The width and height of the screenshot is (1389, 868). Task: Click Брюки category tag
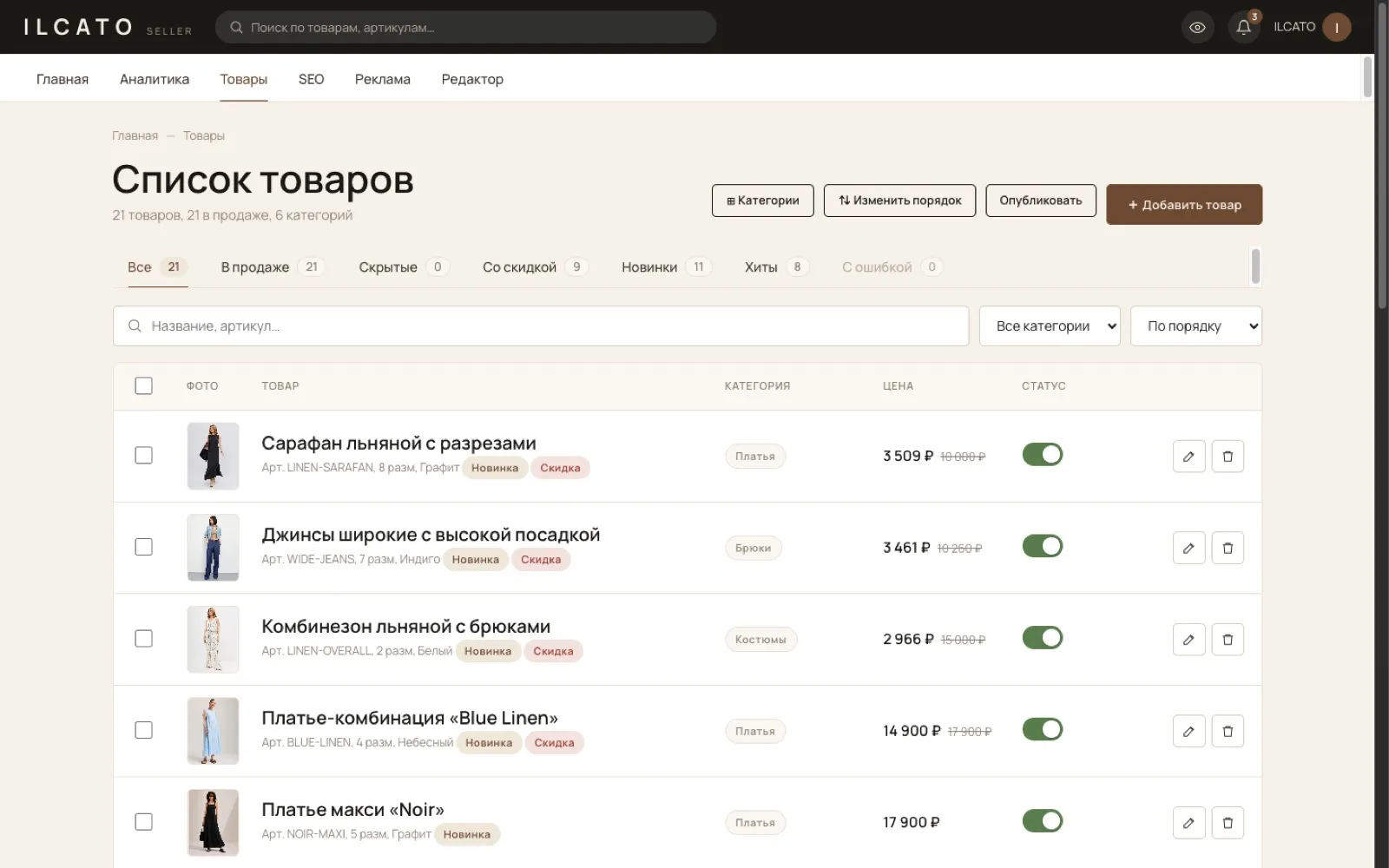coord(754,548)
